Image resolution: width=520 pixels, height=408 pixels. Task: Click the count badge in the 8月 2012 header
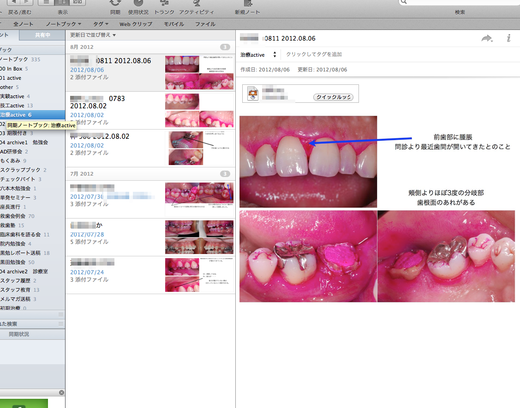[225, 47]
